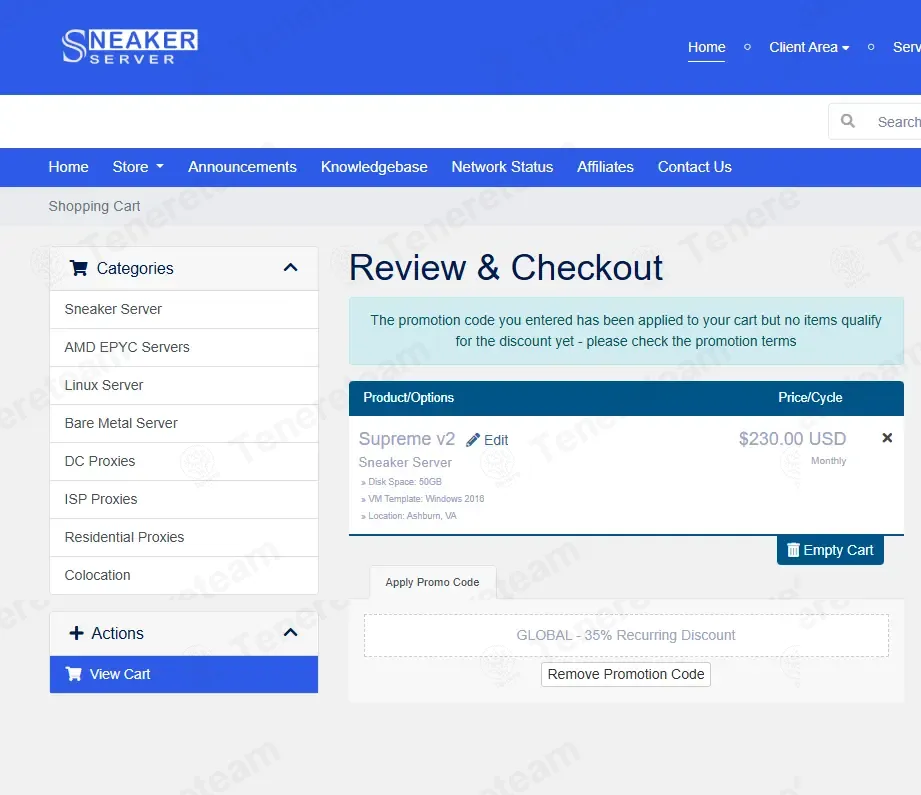Select the Apply Promo Code tab
This screenshot has height=795, width=921.
tap(432, 582)
